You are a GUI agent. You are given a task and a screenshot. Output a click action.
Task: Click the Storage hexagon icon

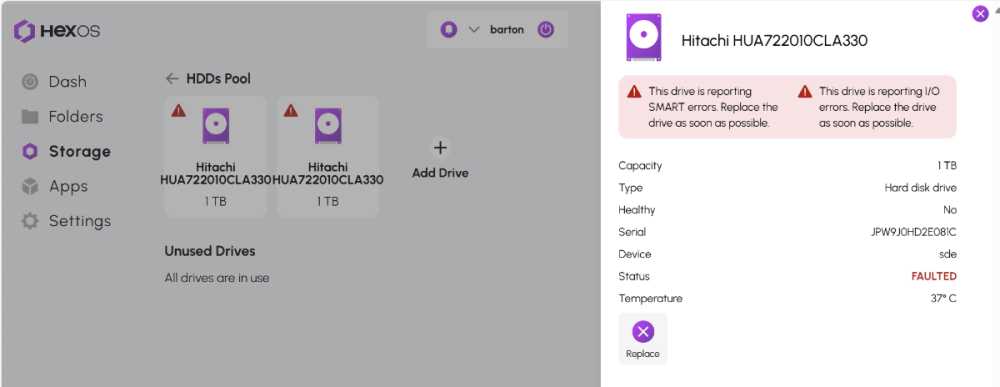click(x=30, y=152)
